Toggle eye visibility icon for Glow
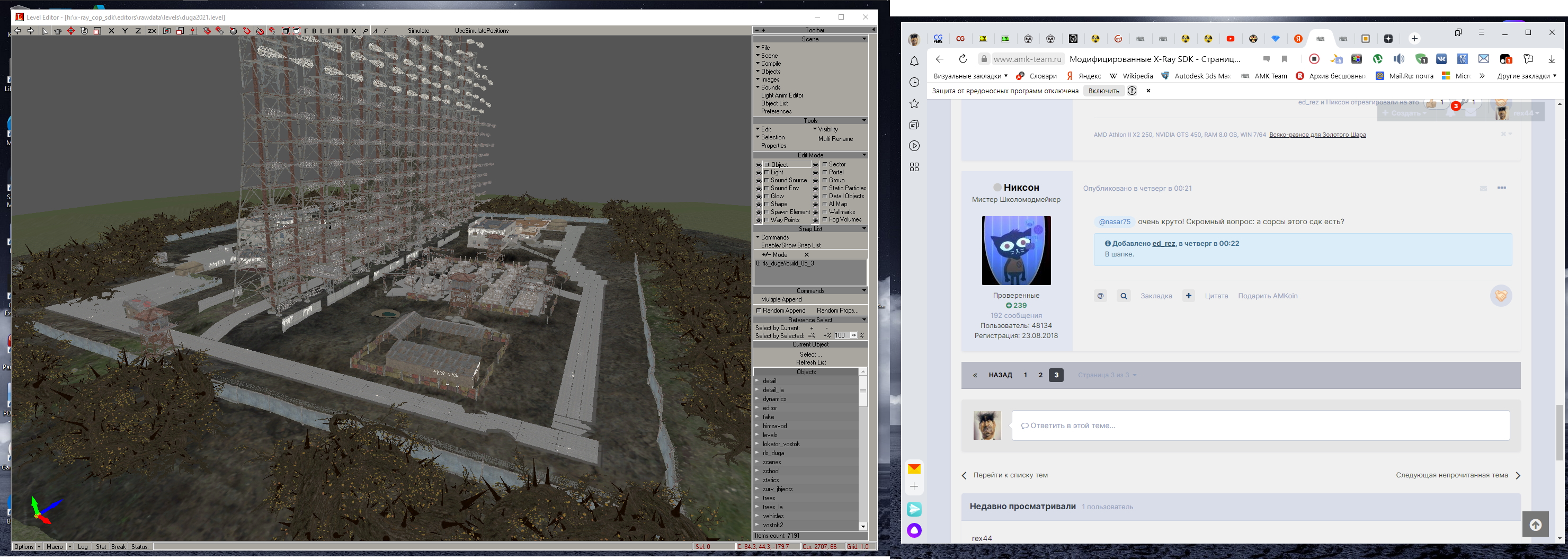This screenshot has width=1568, height=559. click(x=759, y=197)
